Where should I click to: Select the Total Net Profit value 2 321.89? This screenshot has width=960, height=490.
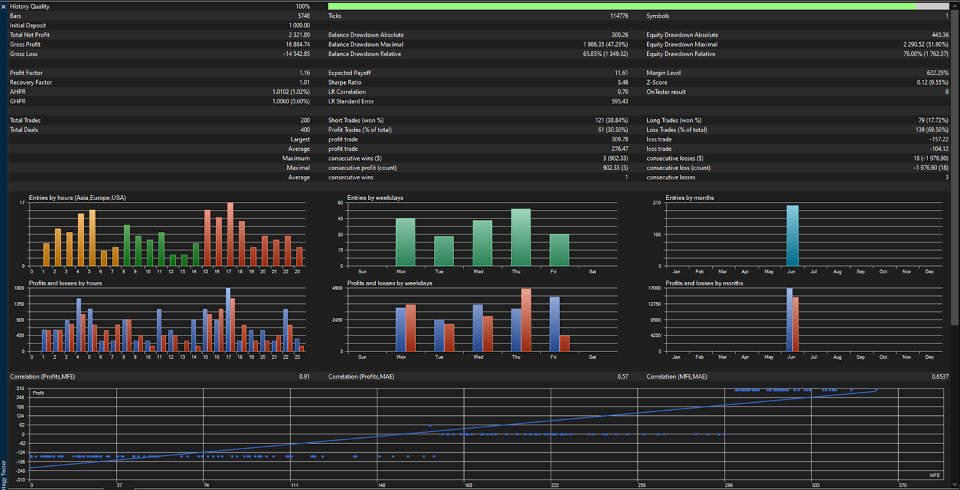pyautogui.click(x=299, y=35)
